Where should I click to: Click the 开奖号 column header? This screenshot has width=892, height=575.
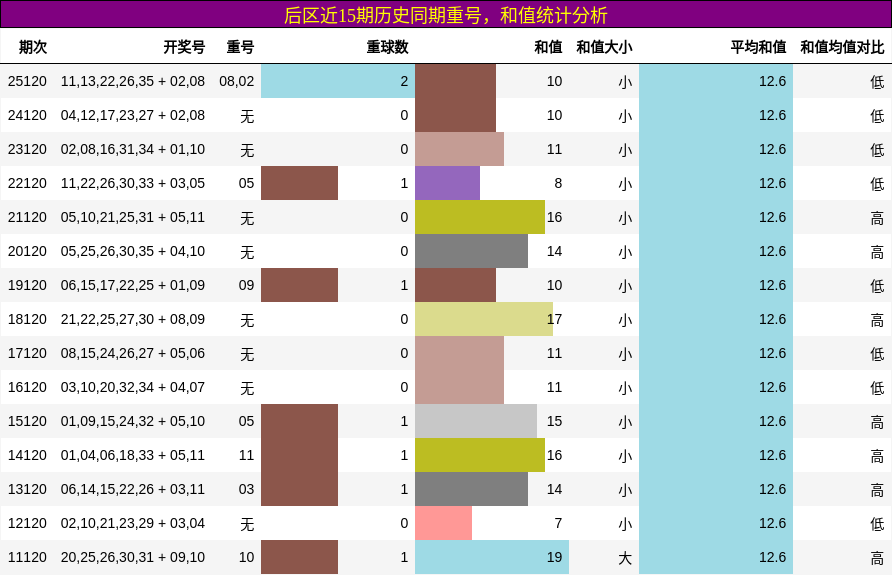(184, 47)
